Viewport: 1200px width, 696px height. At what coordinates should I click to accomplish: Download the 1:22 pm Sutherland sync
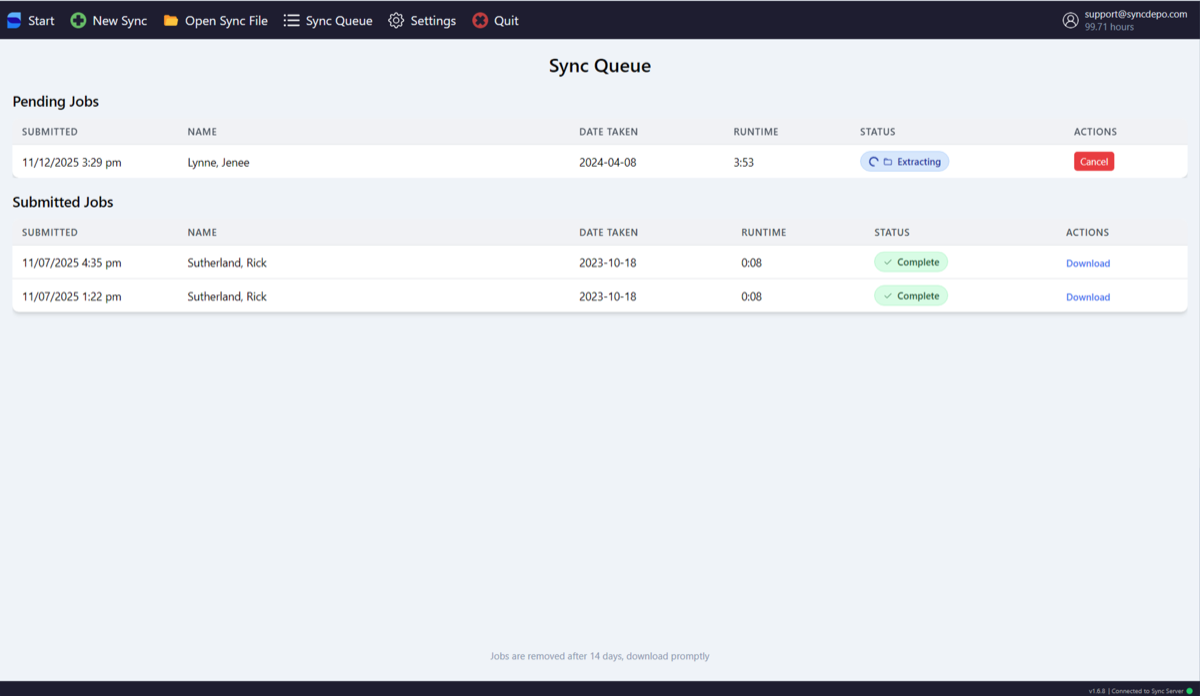[x=1087, y=297]
